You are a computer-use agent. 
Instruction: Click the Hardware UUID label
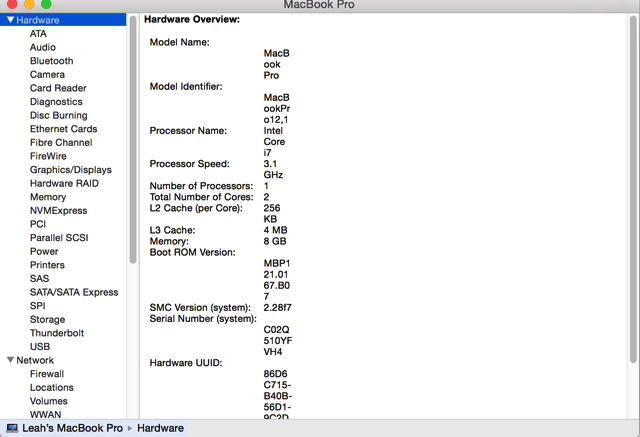click(186, 363)
